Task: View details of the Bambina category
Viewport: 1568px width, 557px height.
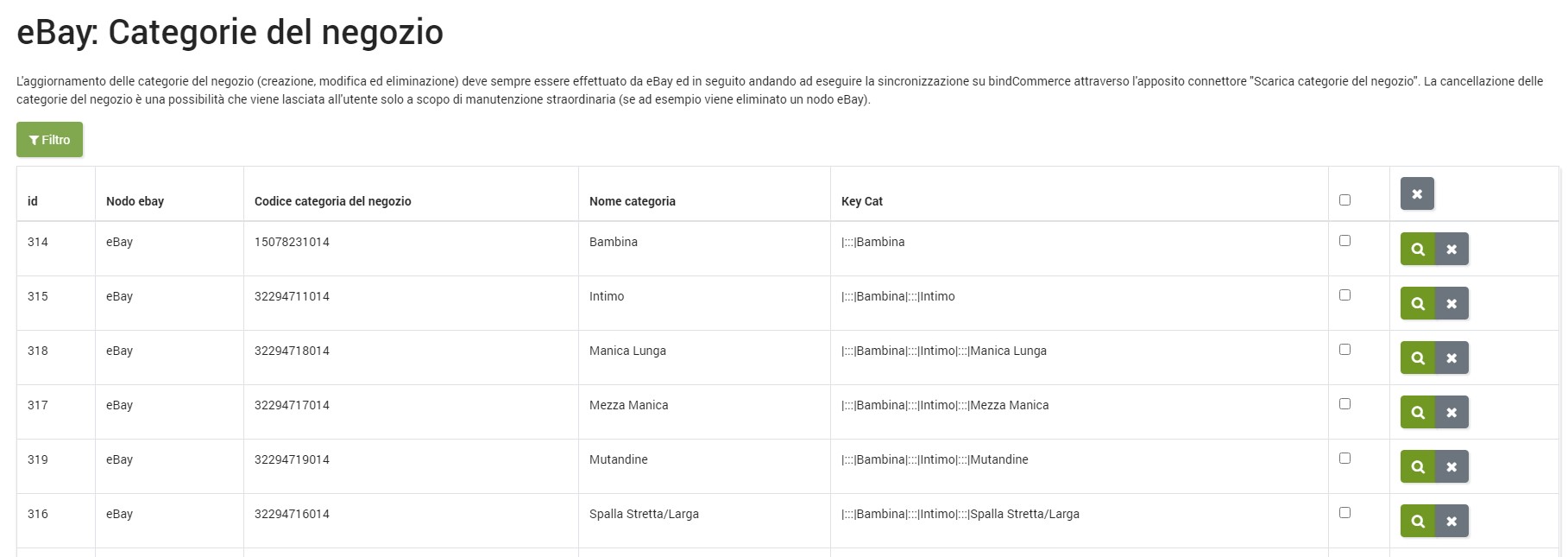Action: (x=1417, y=249)
